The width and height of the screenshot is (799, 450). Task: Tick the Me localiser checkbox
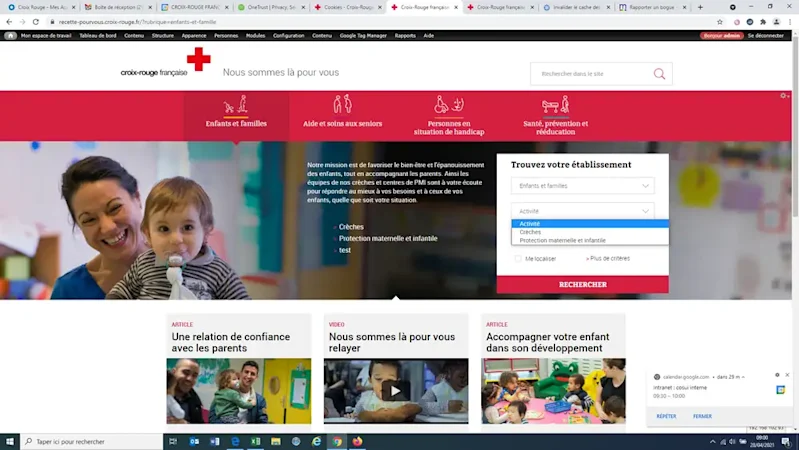click(x=518, y=259)
